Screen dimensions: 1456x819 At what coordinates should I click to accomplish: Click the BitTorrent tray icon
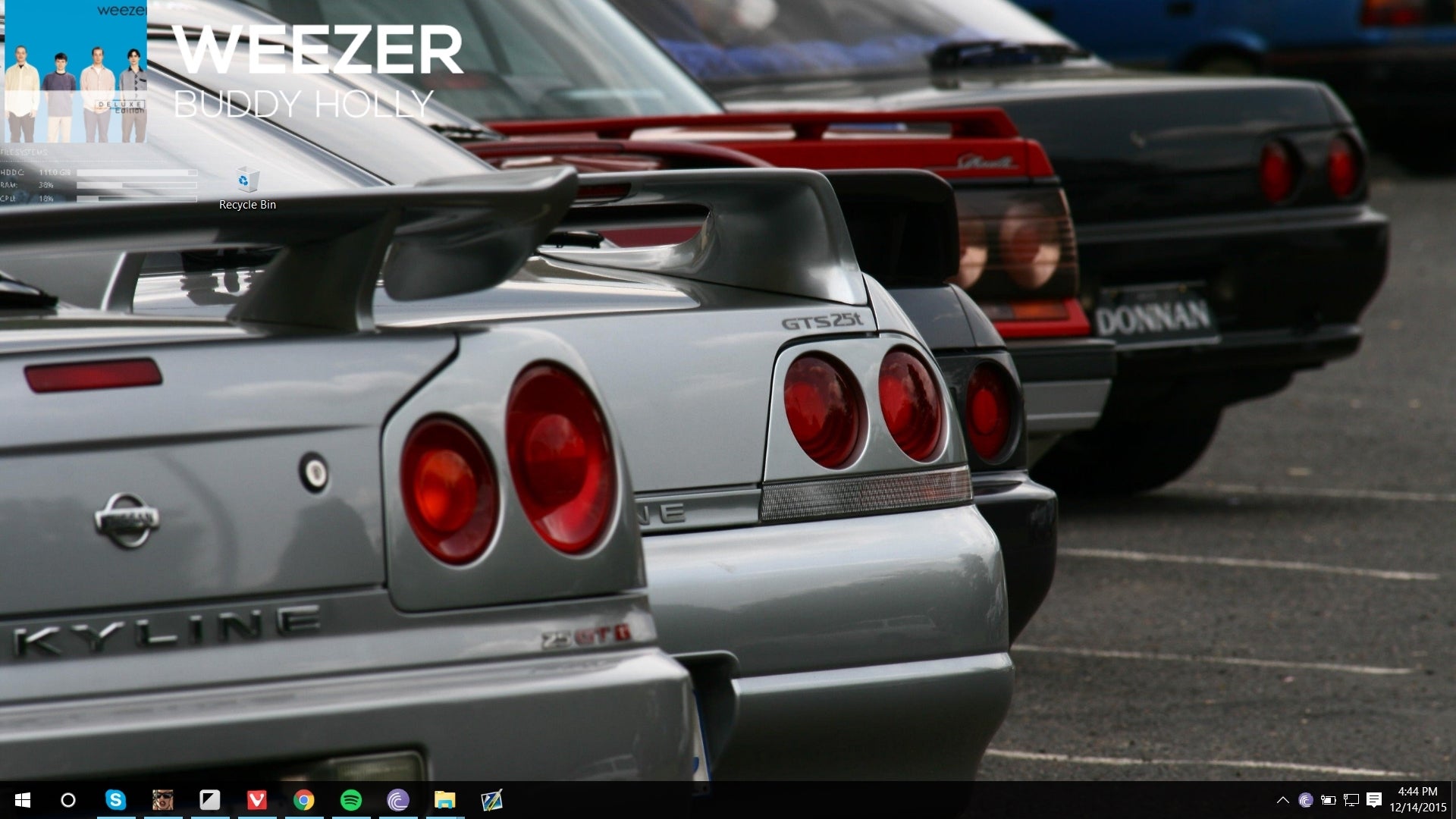click(x=1306, y=800)
